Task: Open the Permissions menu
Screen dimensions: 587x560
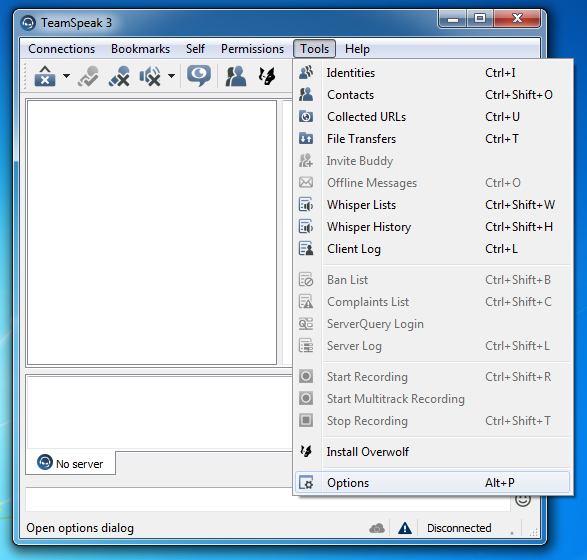Action: (252, 49)
